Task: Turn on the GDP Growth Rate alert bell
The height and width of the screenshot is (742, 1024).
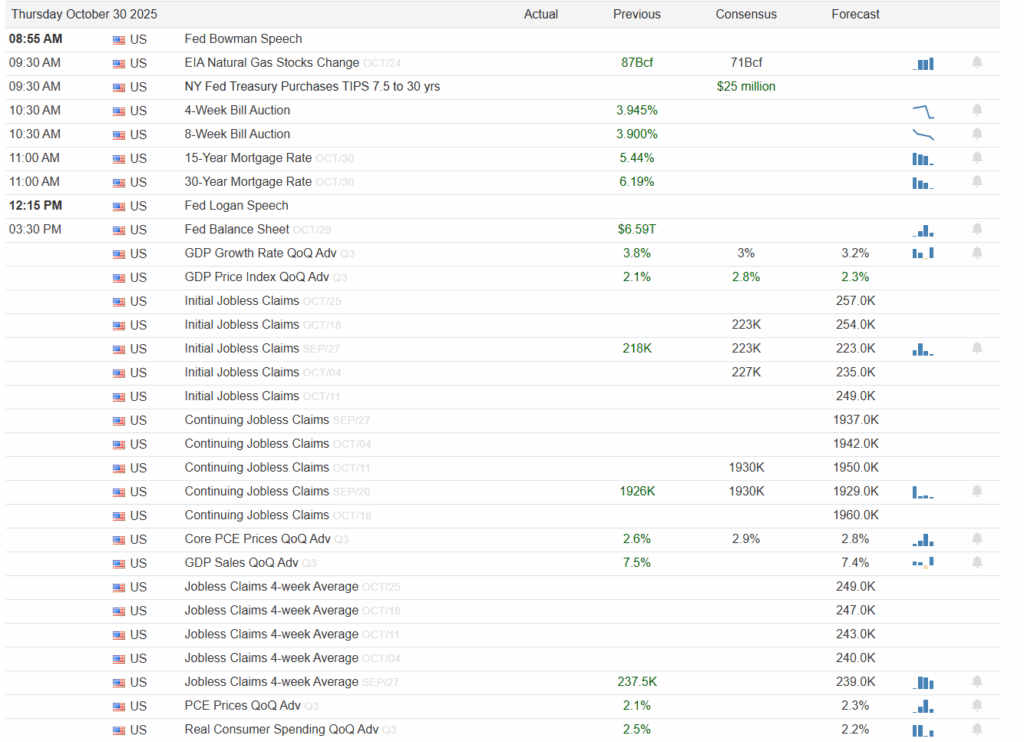Action: coord(977,253)
